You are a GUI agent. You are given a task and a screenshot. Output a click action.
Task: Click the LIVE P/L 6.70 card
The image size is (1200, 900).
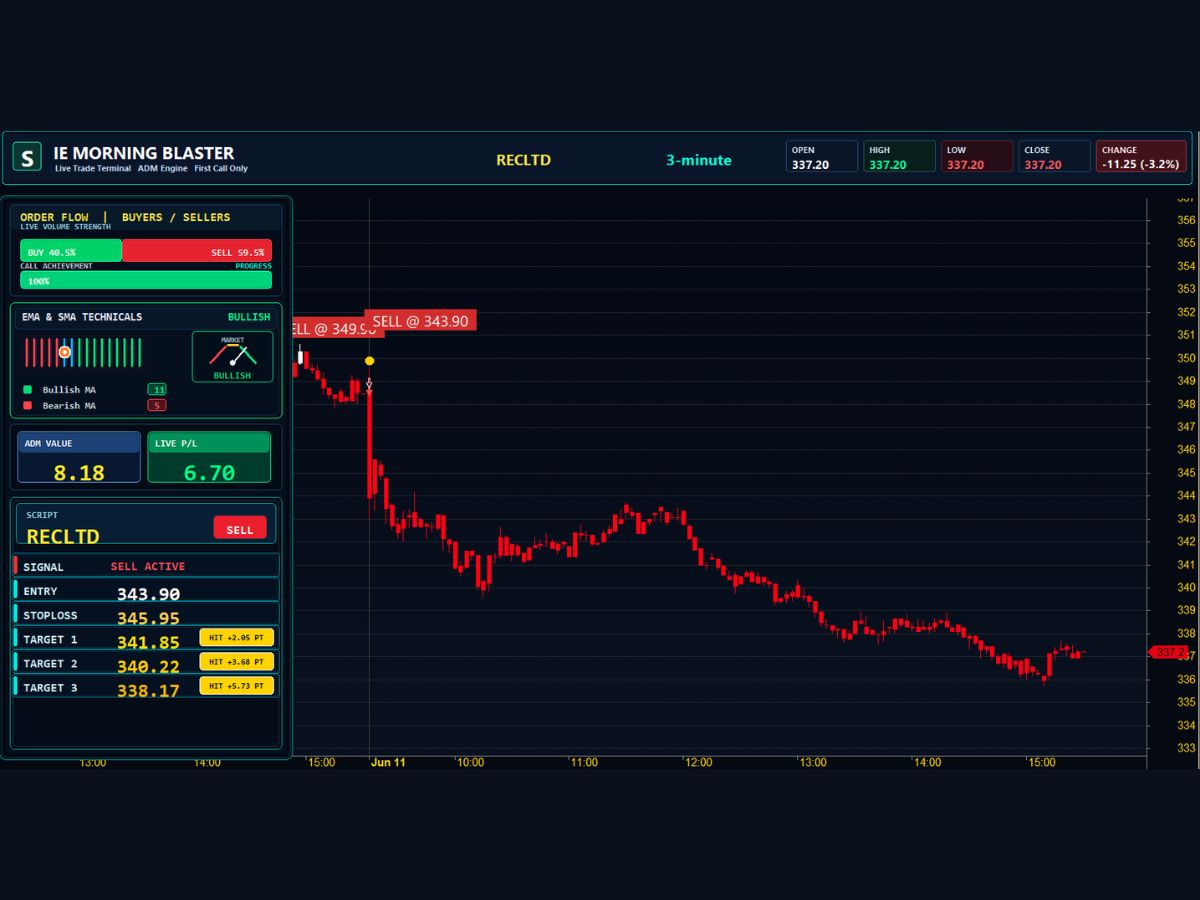[209, 457]
